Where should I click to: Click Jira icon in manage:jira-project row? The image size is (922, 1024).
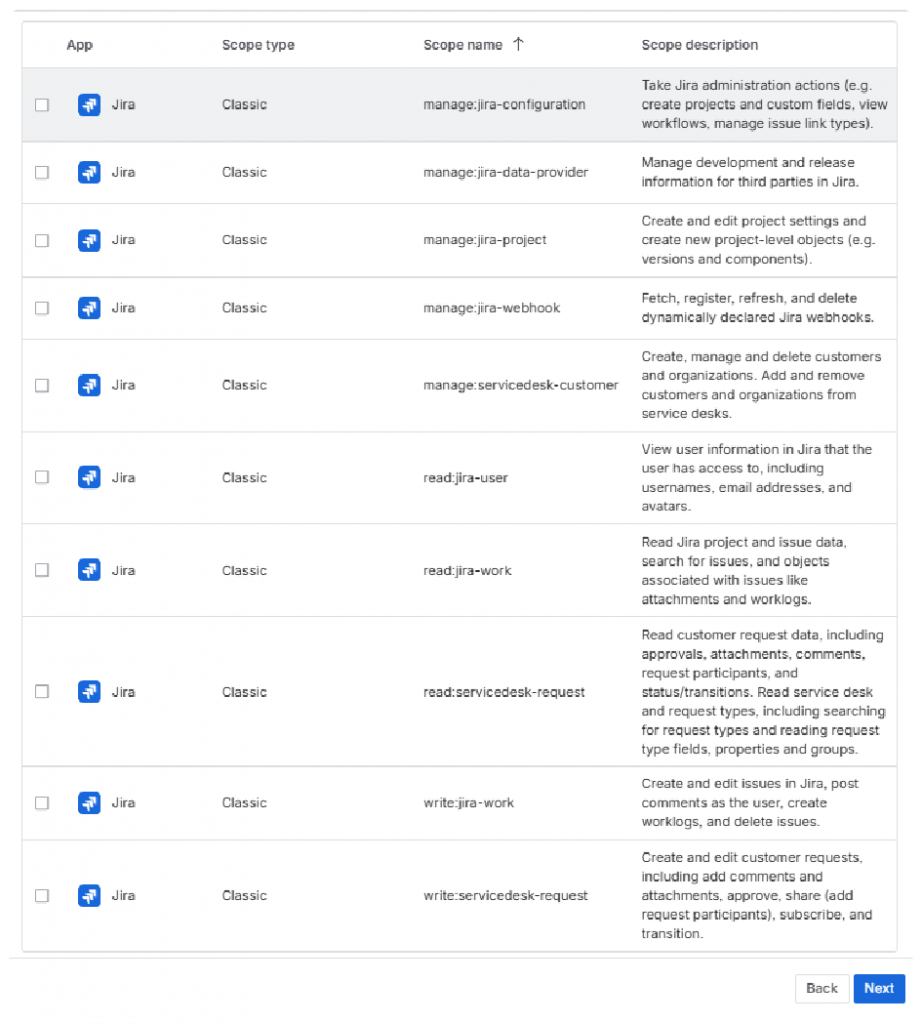[x=89, y=240]
